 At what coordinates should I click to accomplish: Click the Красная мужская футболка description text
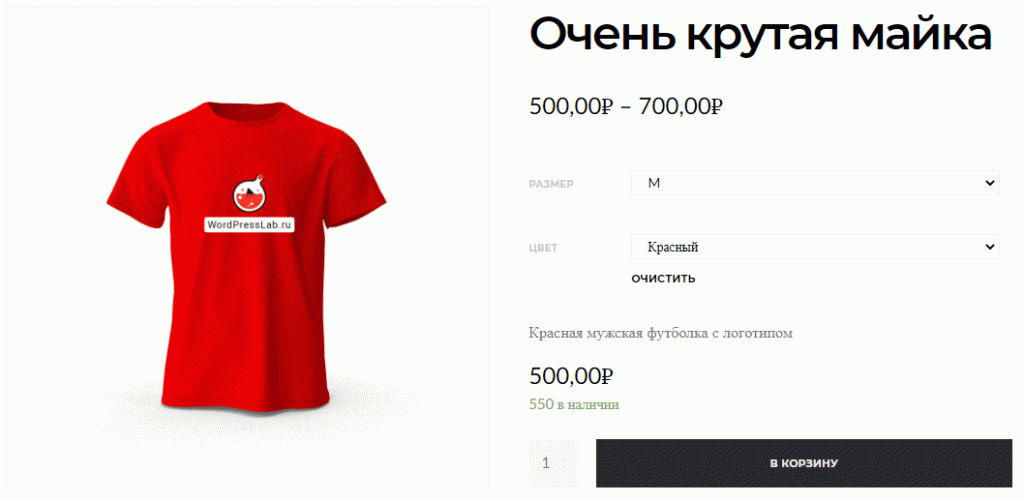660,333
